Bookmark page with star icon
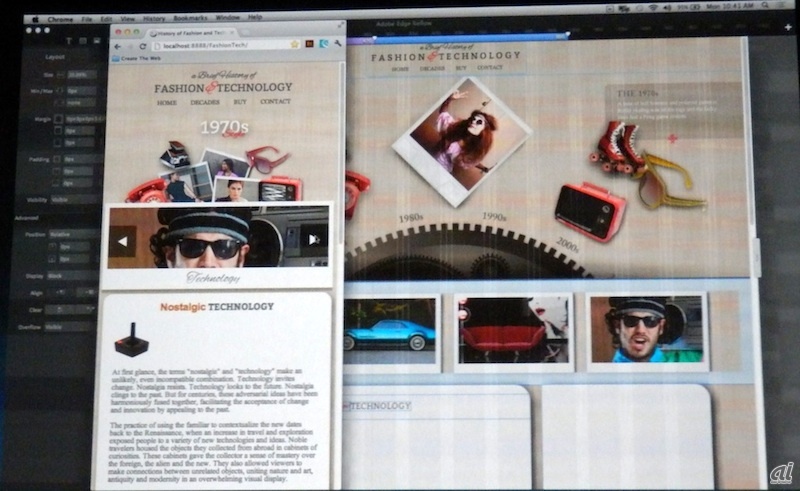This screenshot has height=491, width=800. pyautogui.click(x=294, y=44)
